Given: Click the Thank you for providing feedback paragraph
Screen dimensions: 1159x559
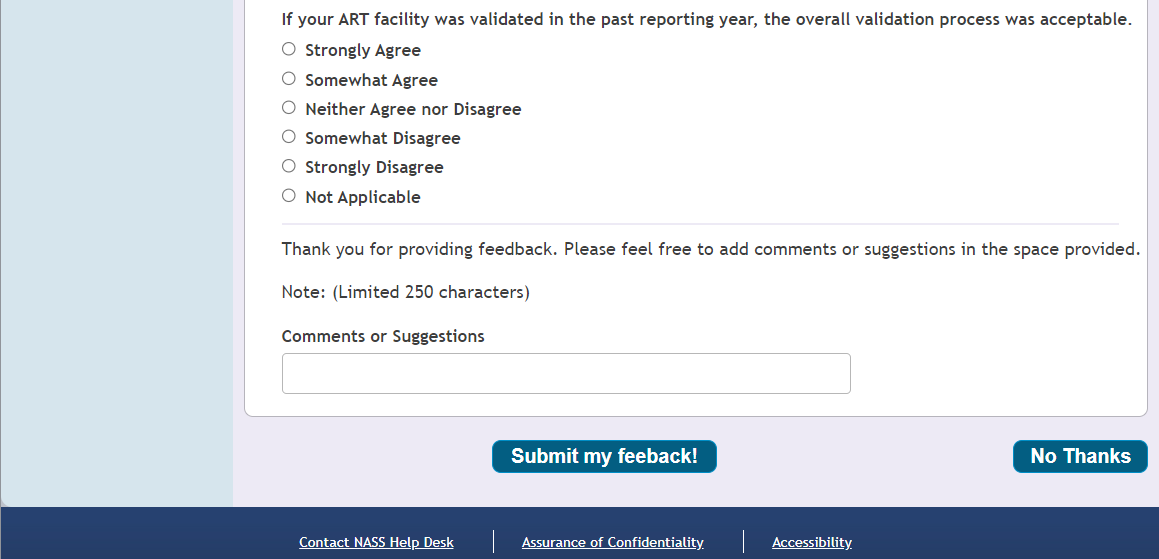Looking at the screenshot, I should click(x=710, y=249).
